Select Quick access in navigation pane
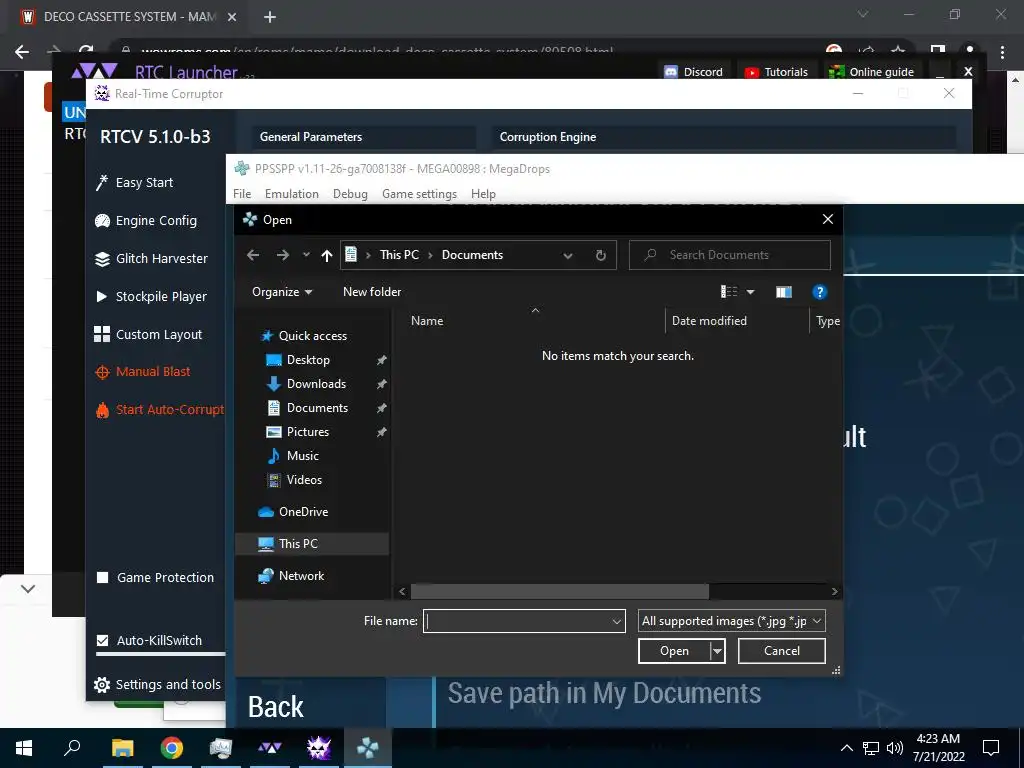Image resolution: width=1024 pixels, height=768 pixels. point(313,336)
